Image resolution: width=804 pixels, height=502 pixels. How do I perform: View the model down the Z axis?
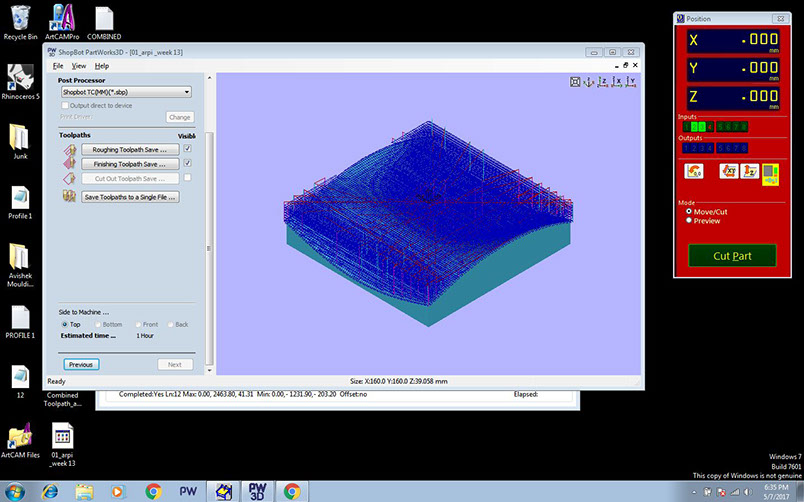point(602,82)
